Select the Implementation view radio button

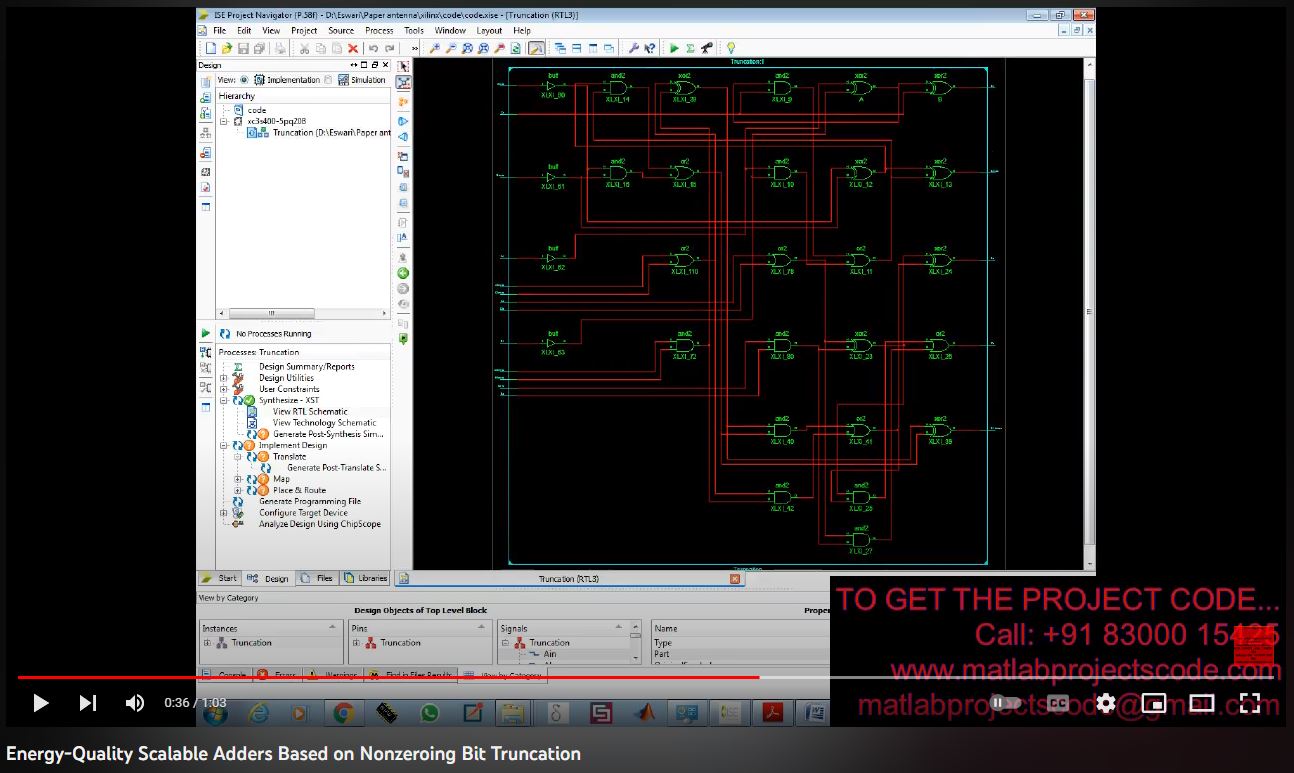point(244,80)
